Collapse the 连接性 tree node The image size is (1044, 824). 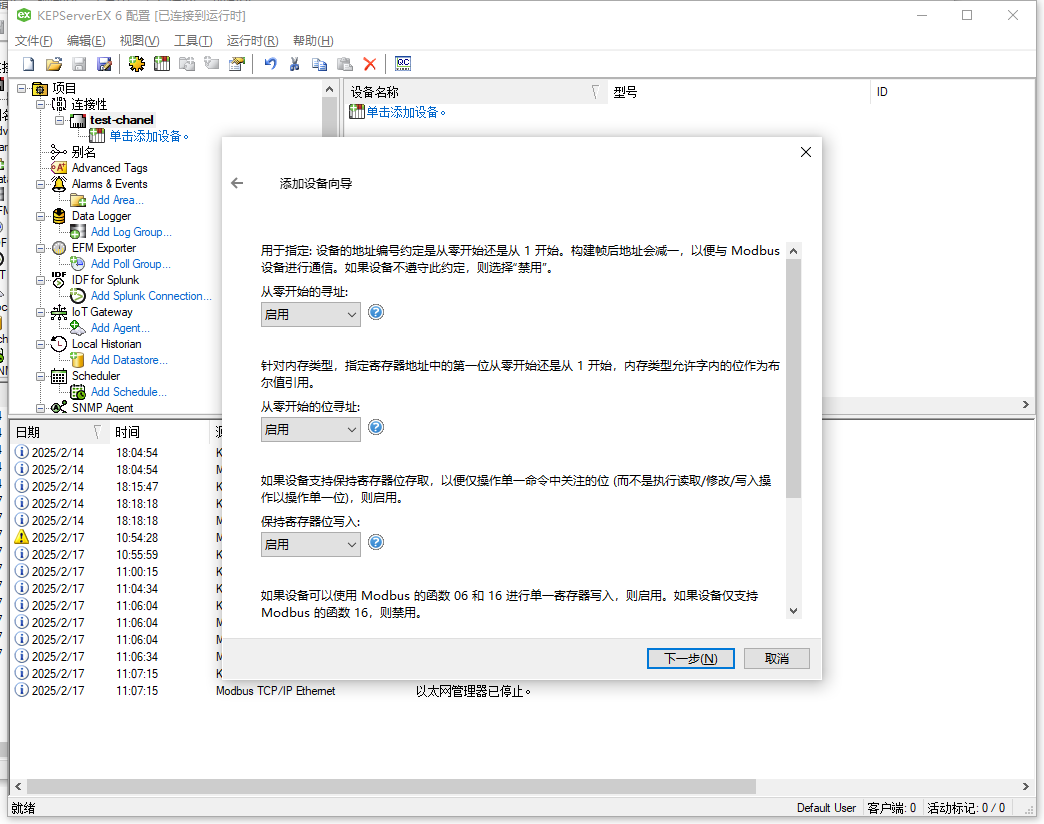tap(41, 104)
